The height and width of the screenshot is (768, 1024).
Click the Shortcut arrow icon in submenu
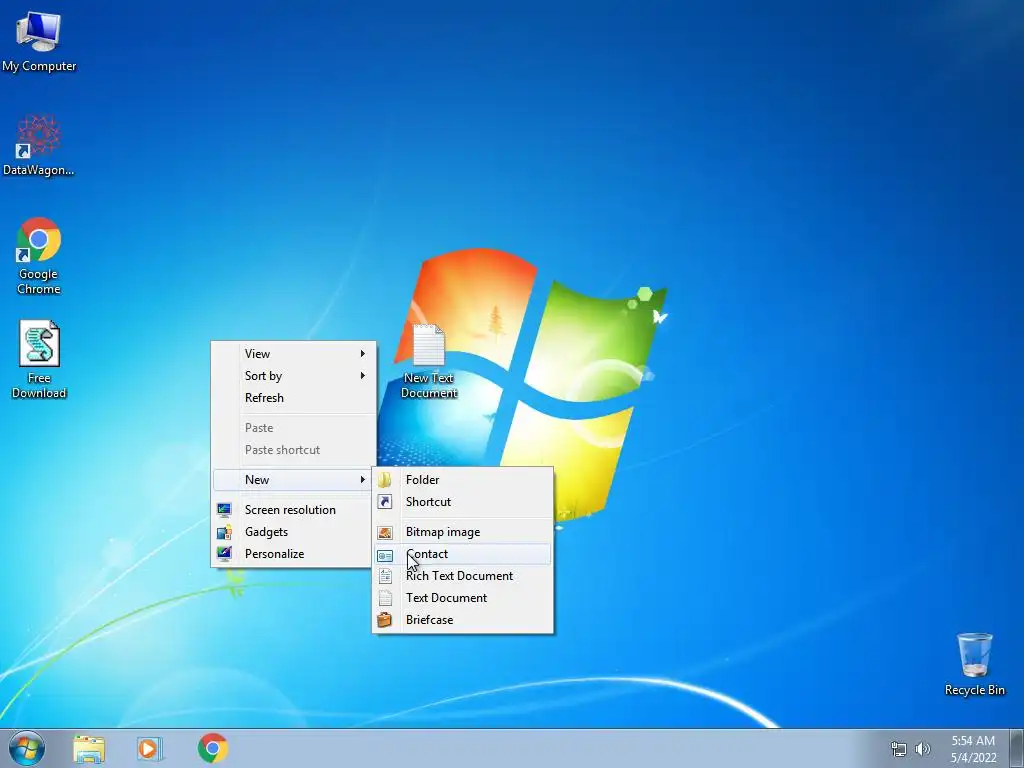pyautogui.click(x=385, y=502)
